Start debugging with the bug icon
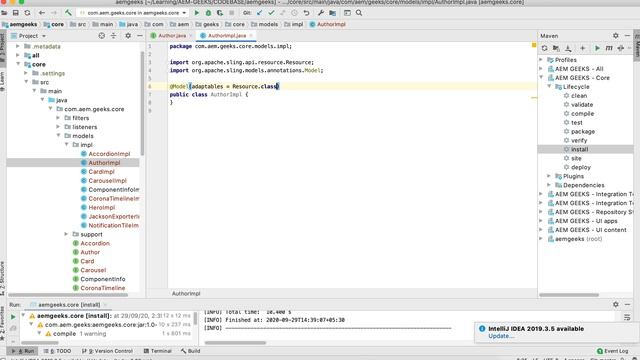 (x=208, y=13)
